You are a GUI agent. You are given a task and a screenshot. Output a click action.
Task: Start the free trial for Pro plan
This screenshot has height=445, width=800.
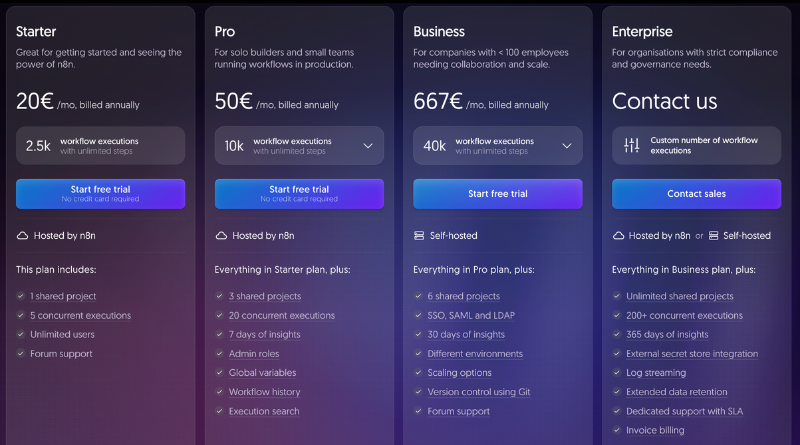(x=299, y=193)
